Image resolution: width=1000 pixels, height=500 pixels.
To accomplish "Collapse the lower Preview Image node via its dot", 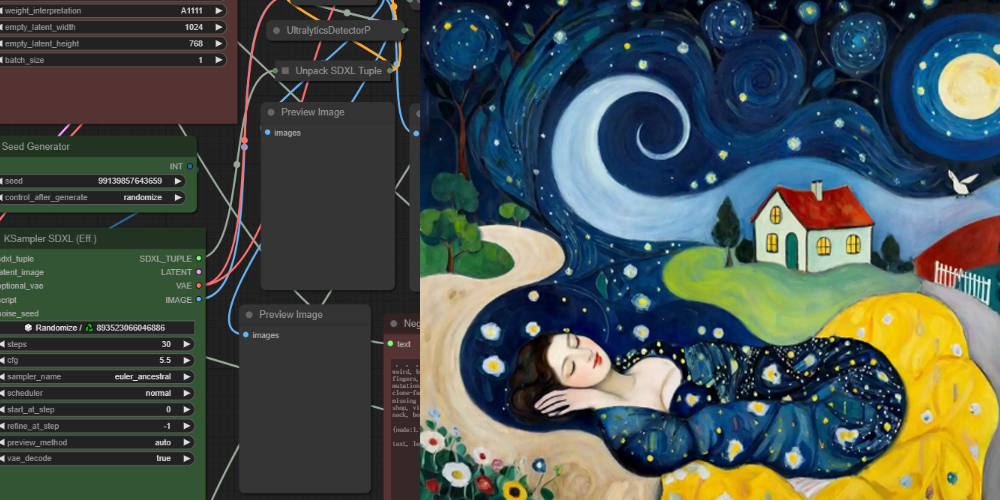I will (249, 314).
